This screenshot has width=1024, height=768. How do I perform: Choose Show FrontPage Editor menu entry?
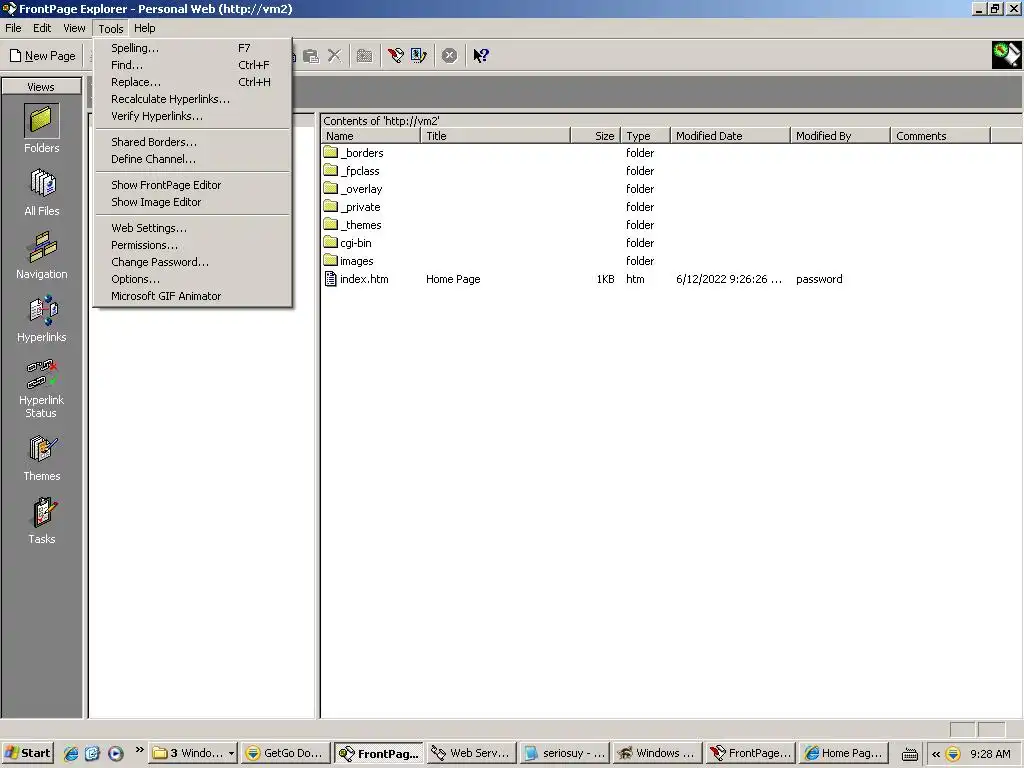[x=192, y=185]
